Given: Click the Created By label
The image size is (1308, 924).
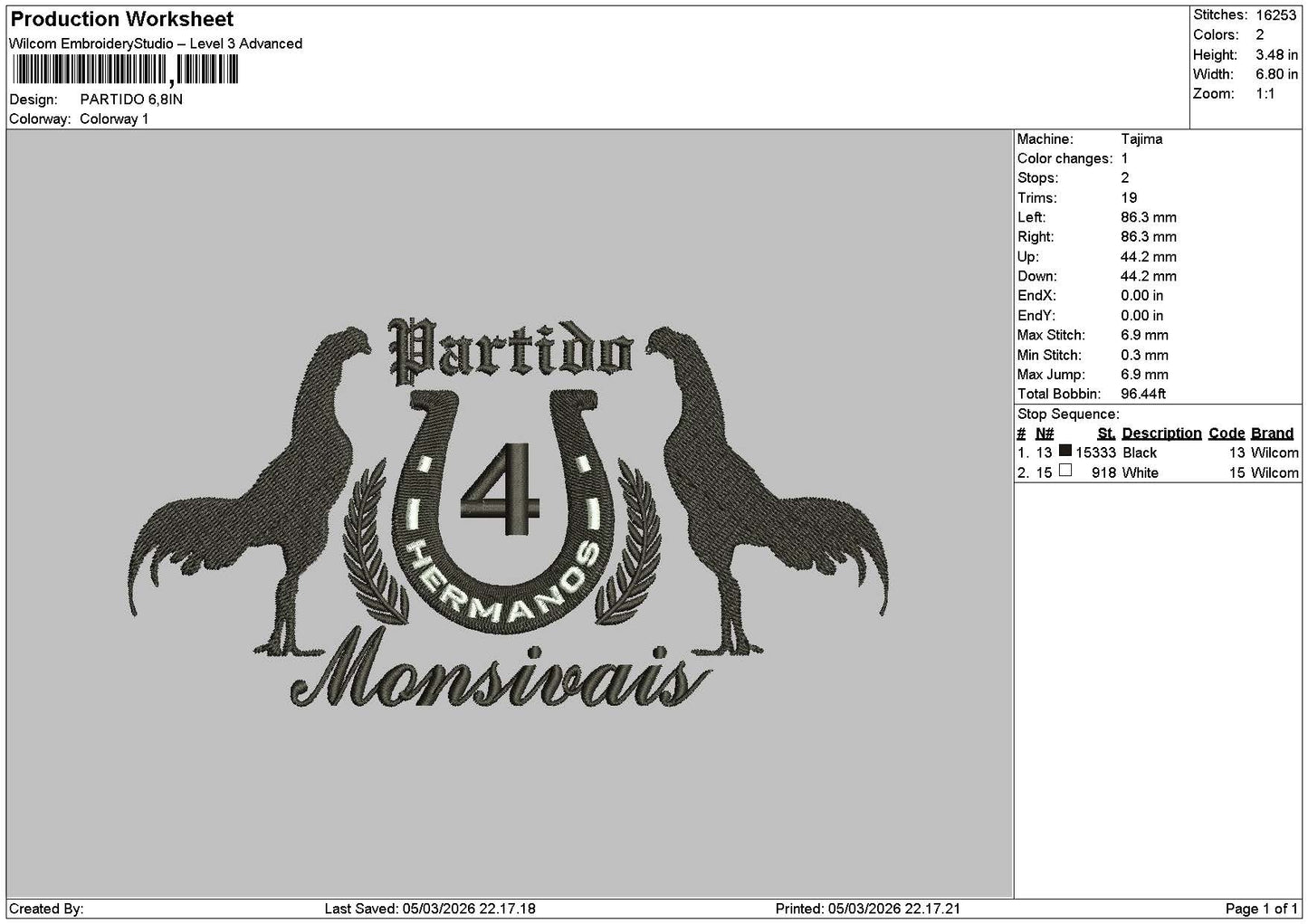Looking at the screenshot, I should click(46, 909).
